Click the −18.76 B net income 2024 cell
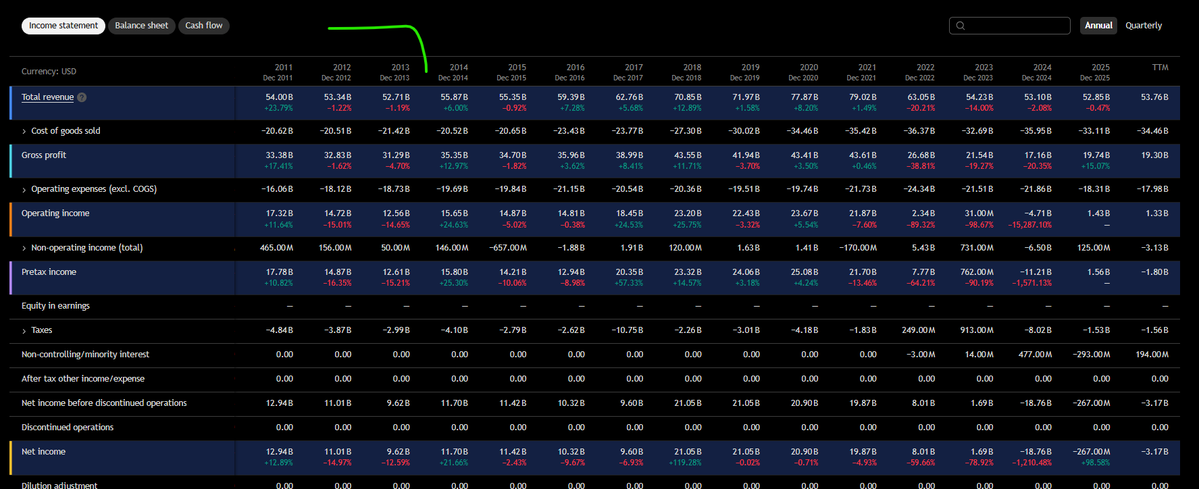Viewport: 1199px width, 489px height. (x=1036, y=452)
